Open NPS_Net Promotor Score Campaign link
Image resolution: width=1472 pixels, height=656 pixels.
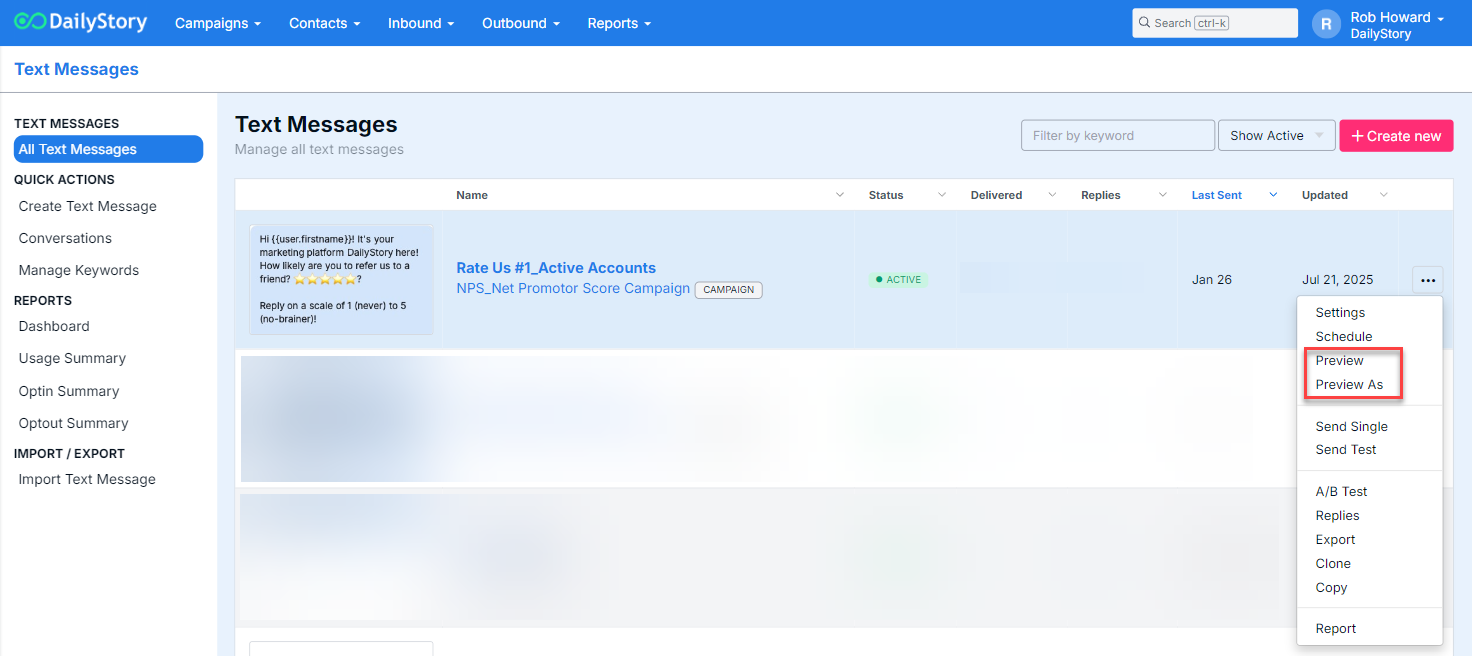pyautogui.click(x=573, y=289)
